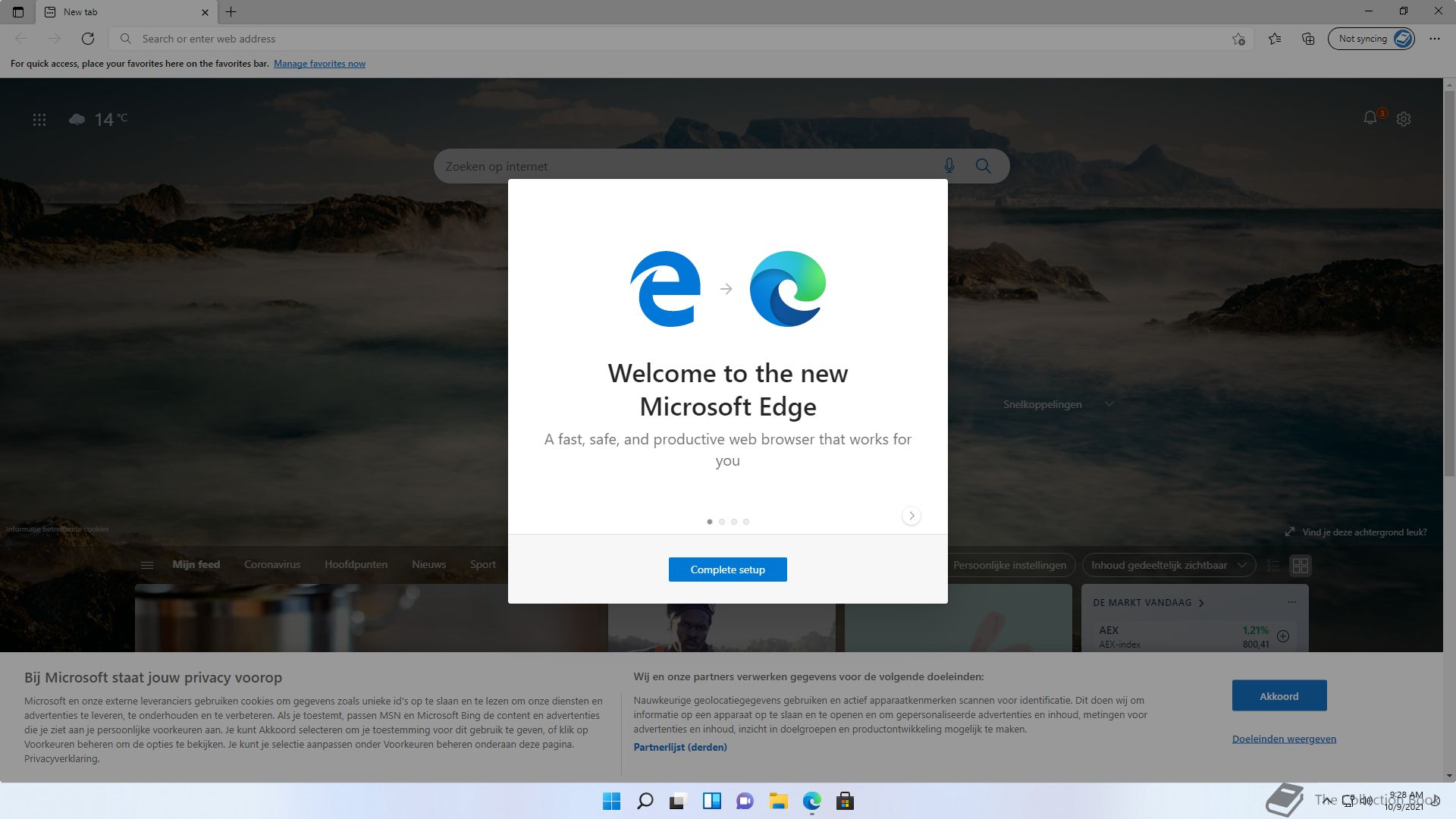Open market card more options ellipsis
Viewport: 1456px width, 819px height.
[x=1292, y=602]
